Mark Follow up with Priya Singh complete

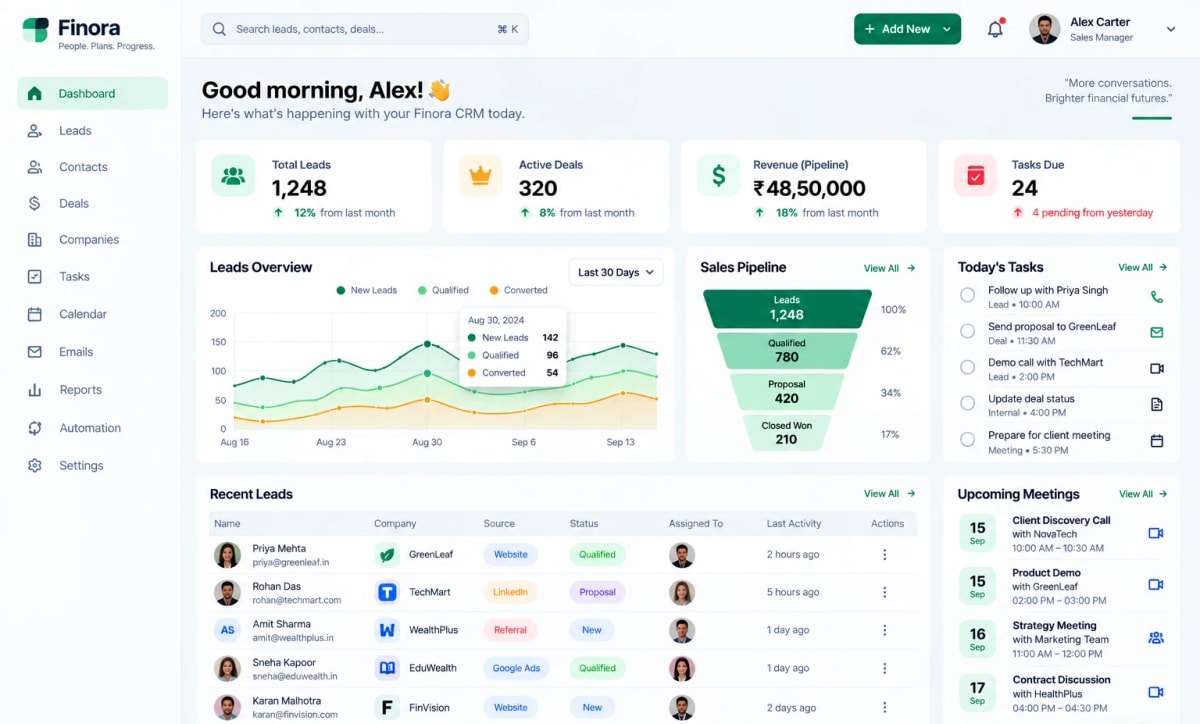pyautogui.click(x=967, y=295)
